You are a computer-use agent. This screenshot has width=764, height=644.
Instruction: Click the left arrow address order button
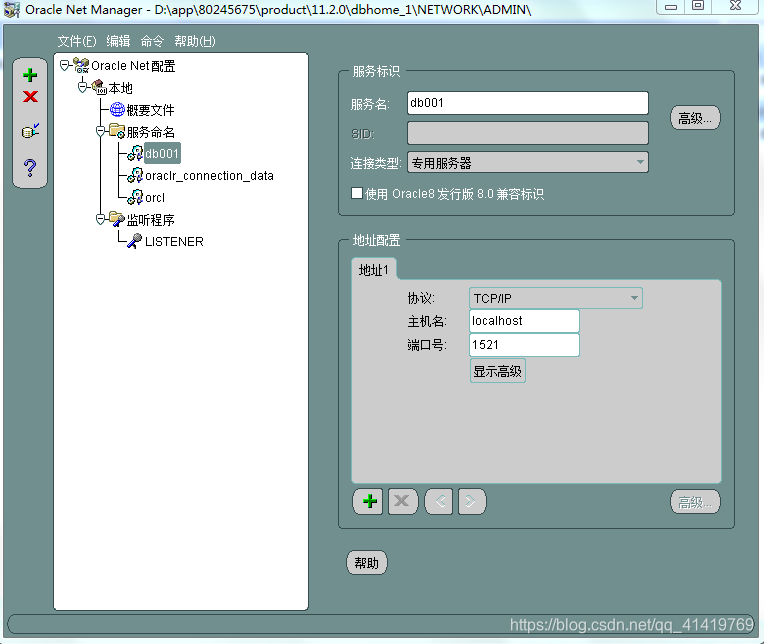[x=439, y=501]
